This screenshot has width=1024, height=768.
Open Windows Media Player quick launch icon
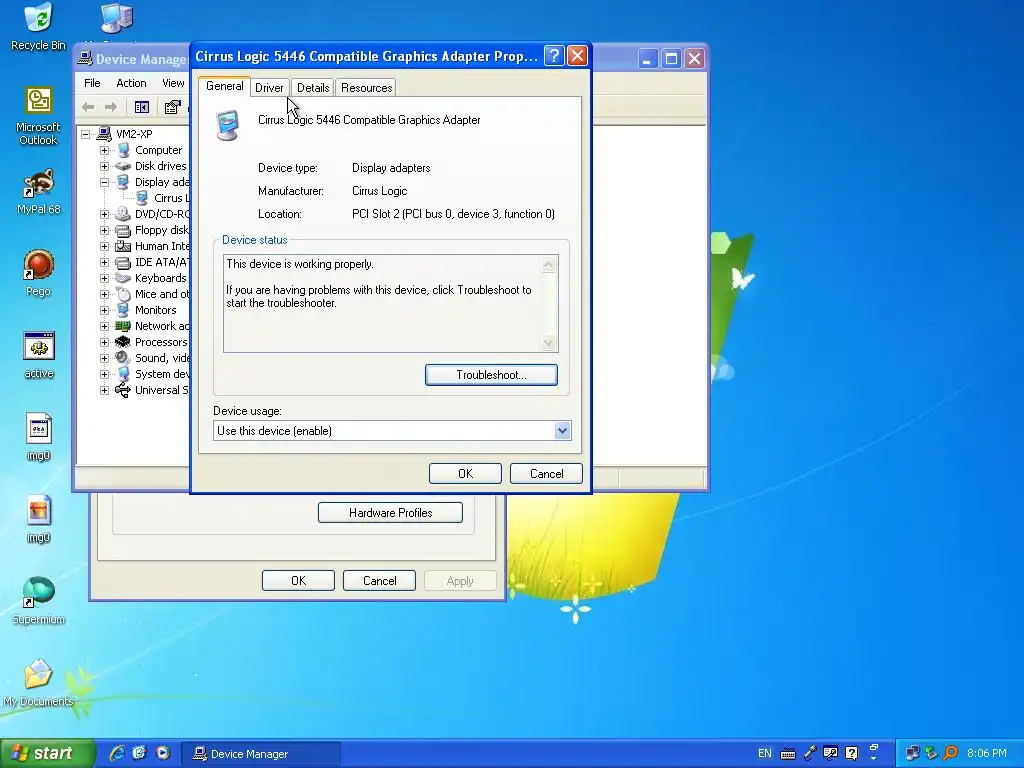click(163, 753)
